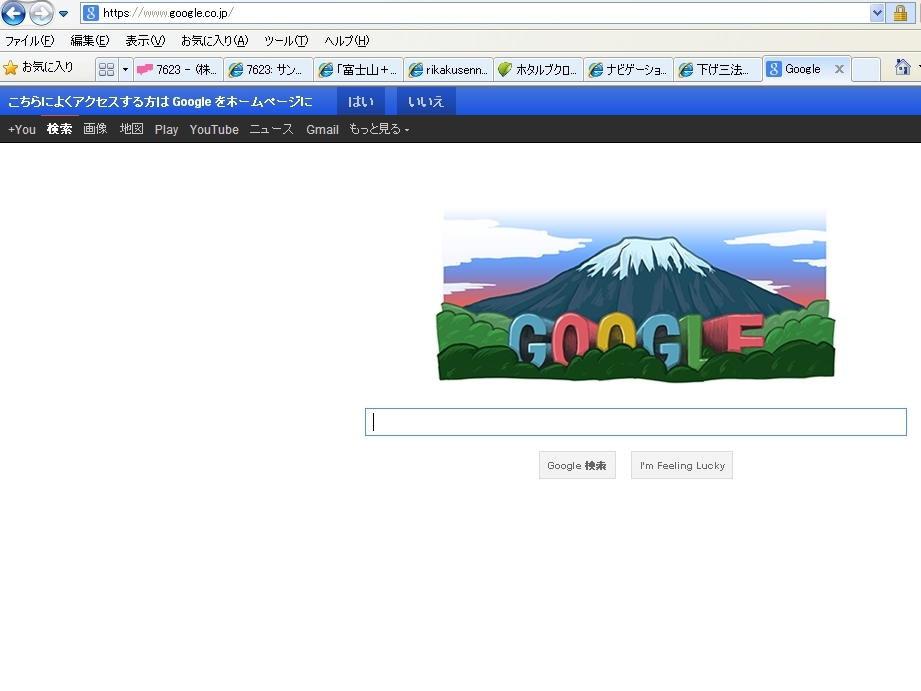Open 画像 image search link
The height and width of the screenshot is (691, 921).
(x=95, y=129)
